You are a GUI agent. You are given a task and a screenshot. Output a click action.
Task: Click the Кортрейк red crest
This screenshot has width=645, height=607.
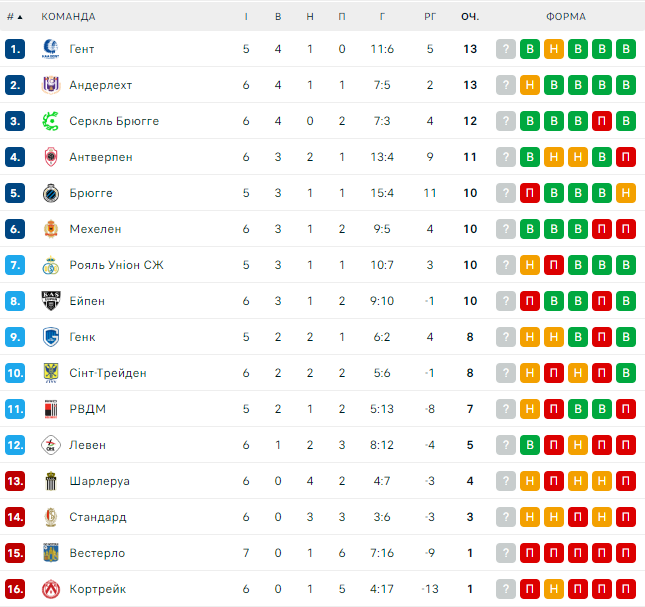point(51,589)
